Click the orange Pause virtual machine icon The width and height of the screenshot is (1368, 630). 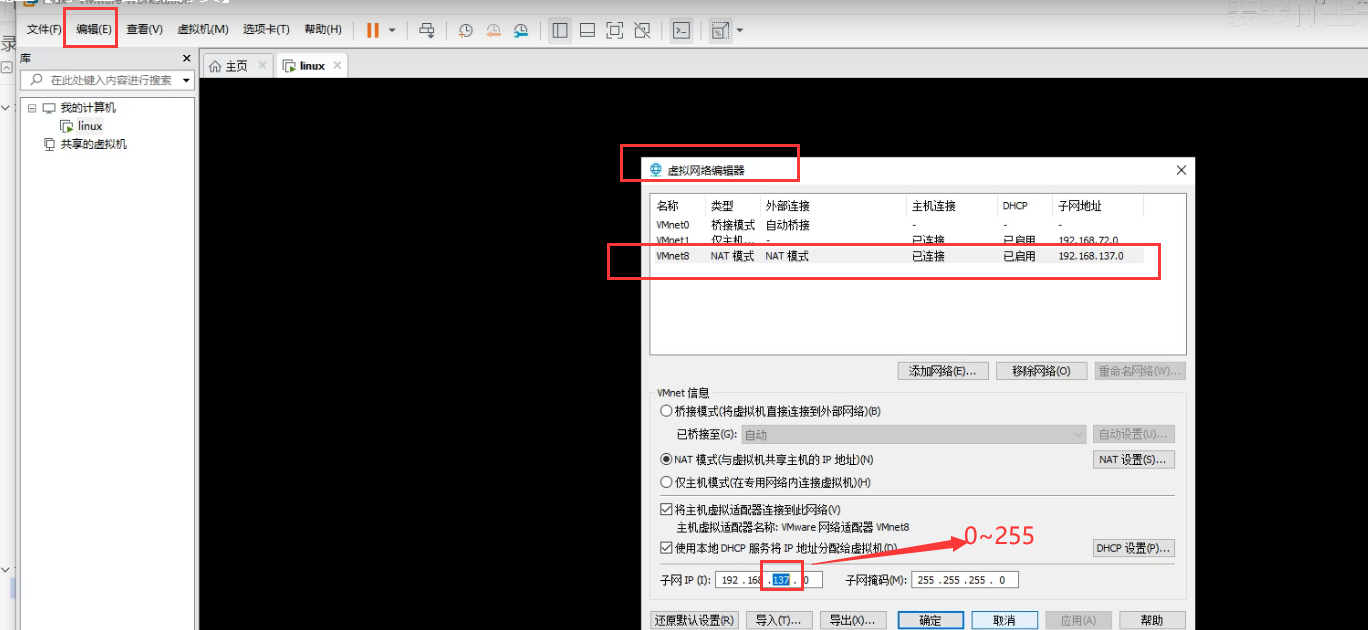point(373,30)
